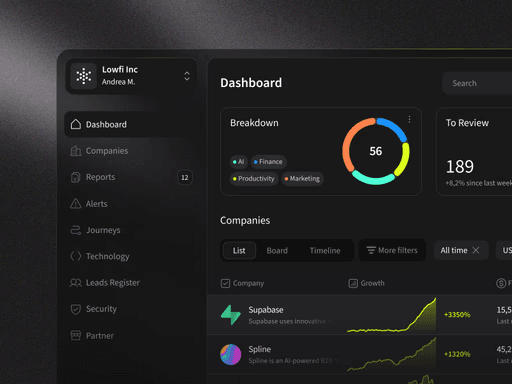This screenshot has height=384, width=512.
Task: Open the More filters dropdown
Action: [x=392, y=250]
